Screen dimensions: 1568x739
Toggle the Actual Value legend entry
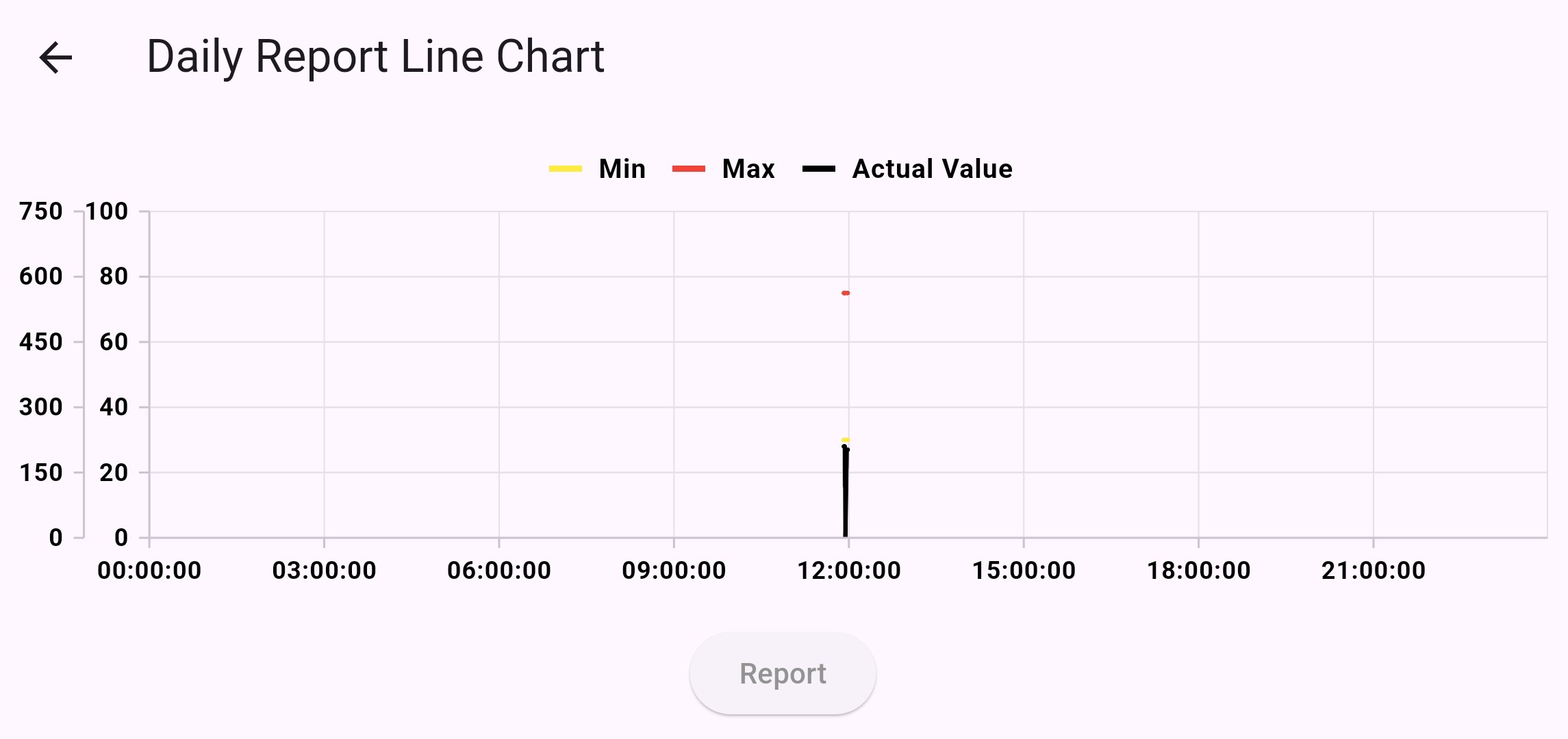coord(907,169)
